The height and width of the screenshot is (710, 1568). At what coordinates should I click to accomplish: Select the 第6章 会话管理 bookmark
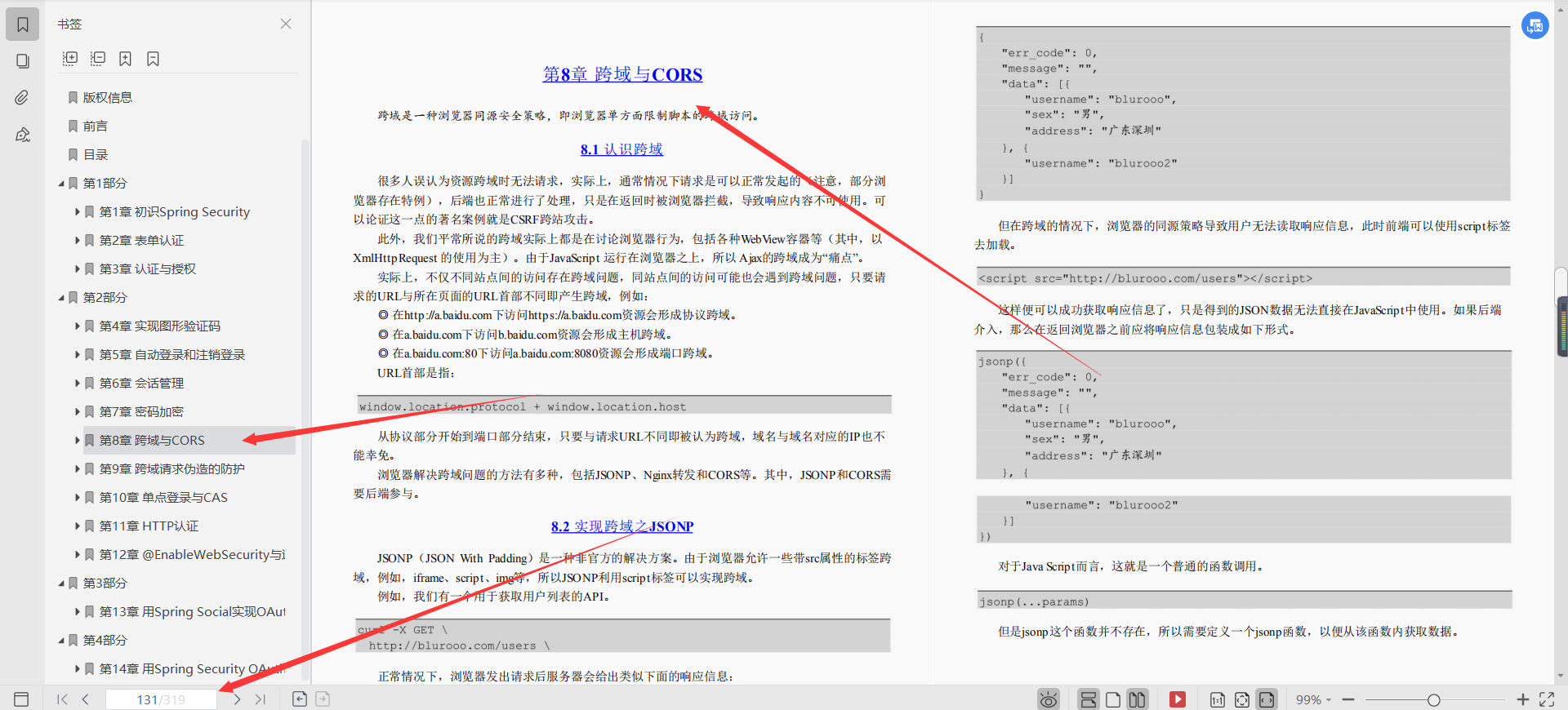coord(141,383)
